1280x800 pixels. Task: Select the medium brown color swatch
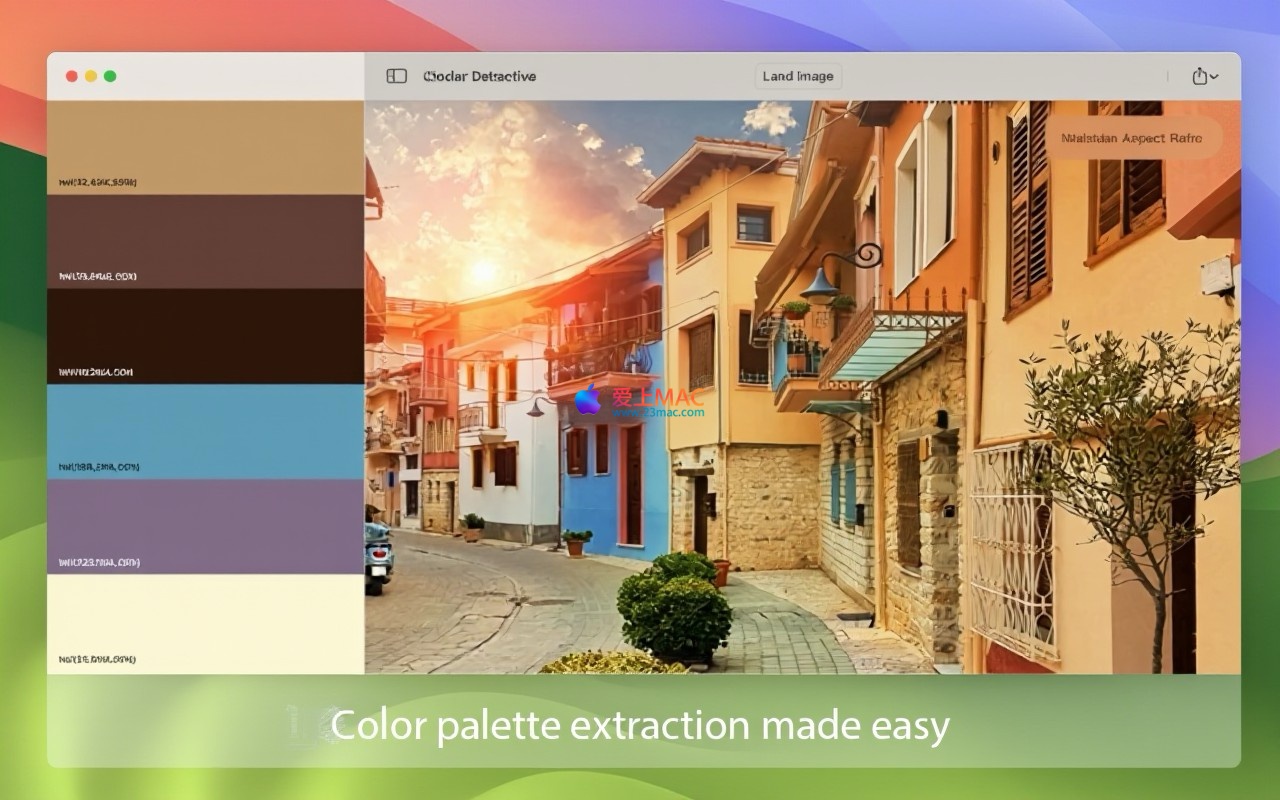coord(205,235)
